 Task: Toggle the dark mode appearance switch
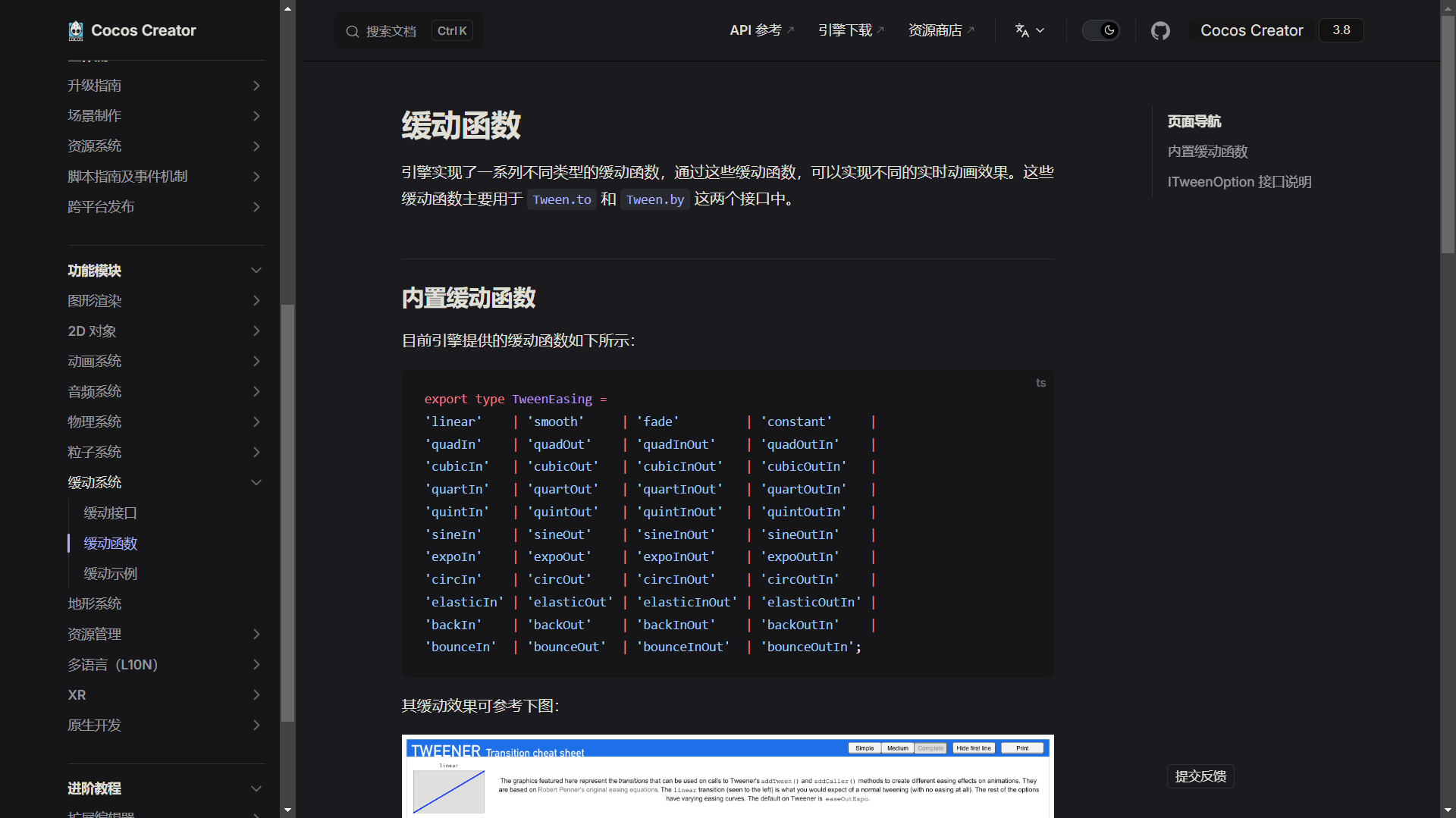1101,30
